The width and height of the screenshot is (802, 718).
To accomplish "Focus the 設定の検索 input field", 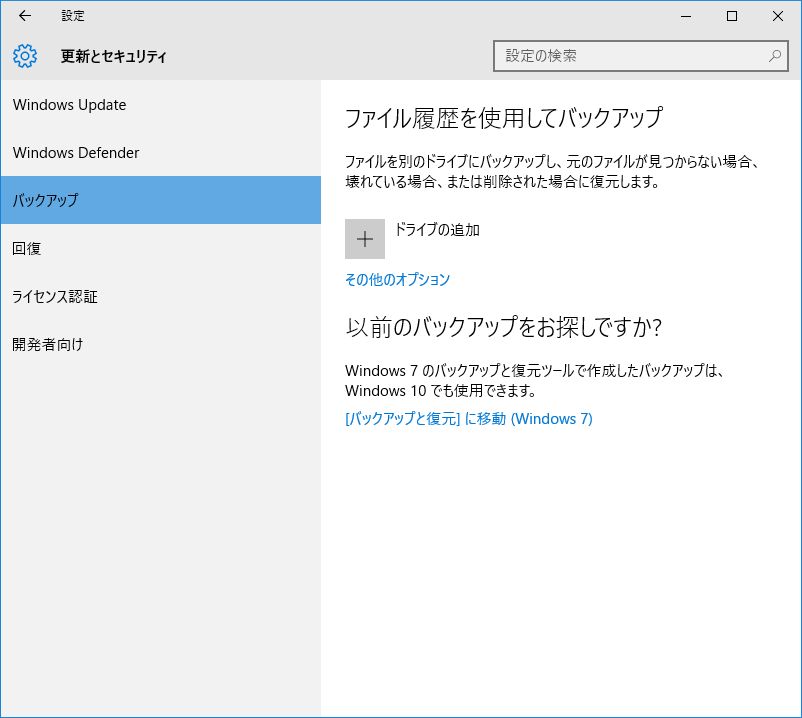I will tap(630, 56).
